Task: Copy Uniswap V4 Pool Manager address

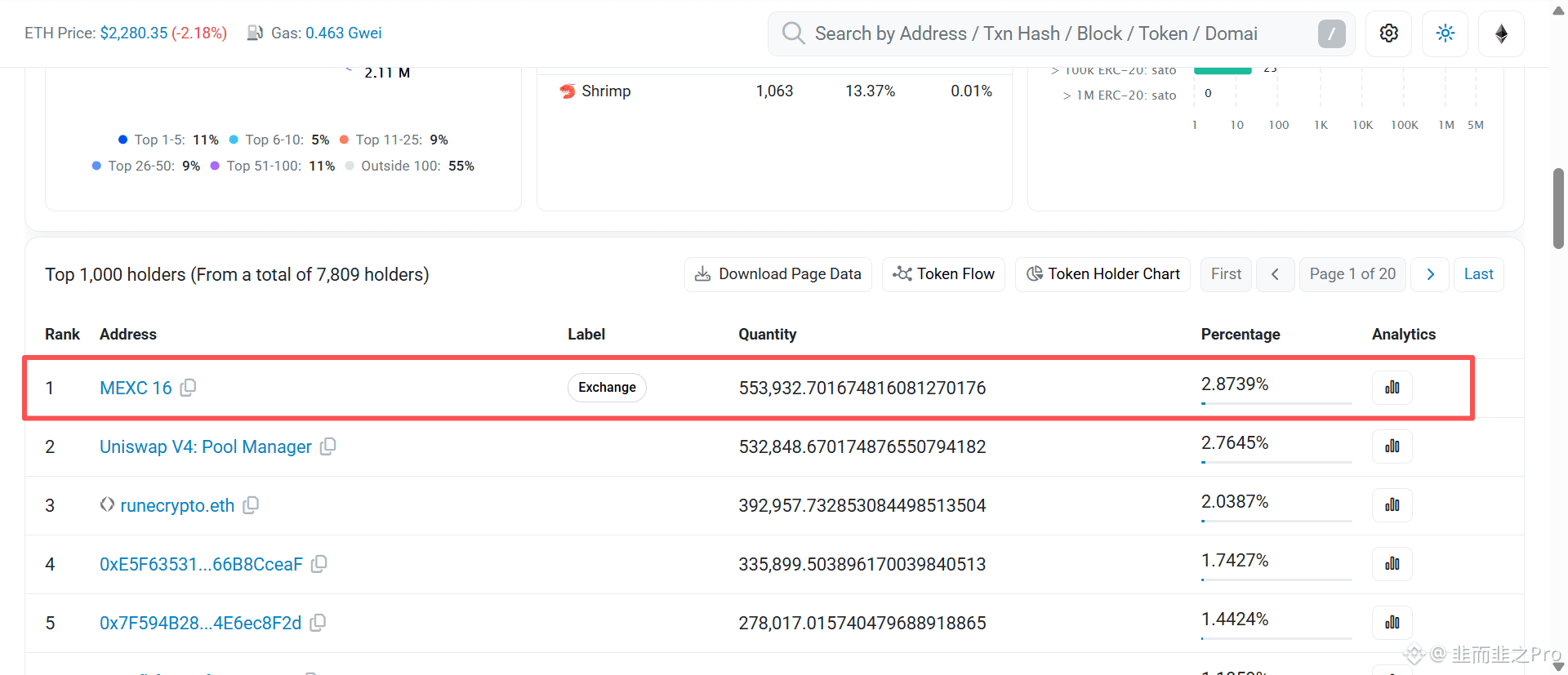Action: tap(327, 446)
